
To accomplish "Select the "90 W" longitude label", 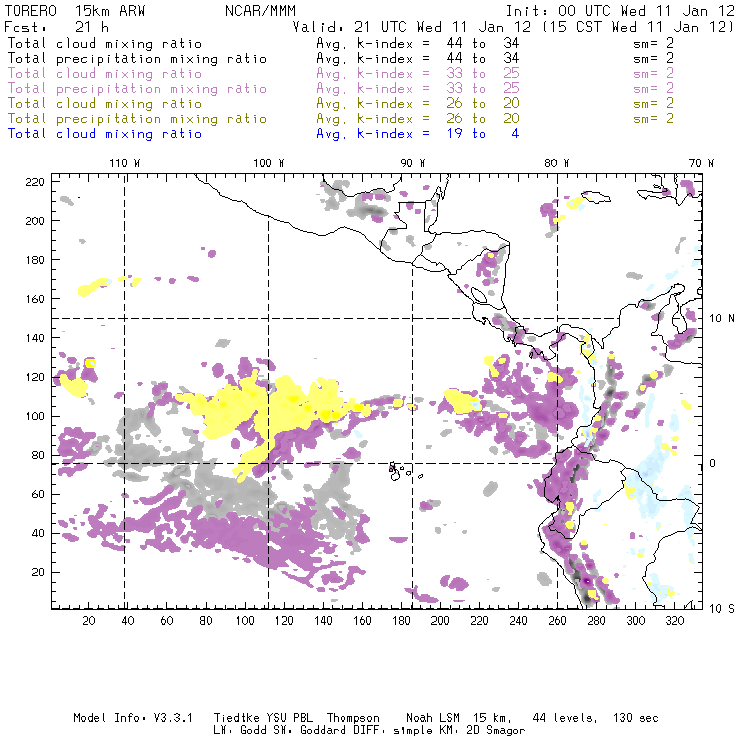I will pos(412,163).
